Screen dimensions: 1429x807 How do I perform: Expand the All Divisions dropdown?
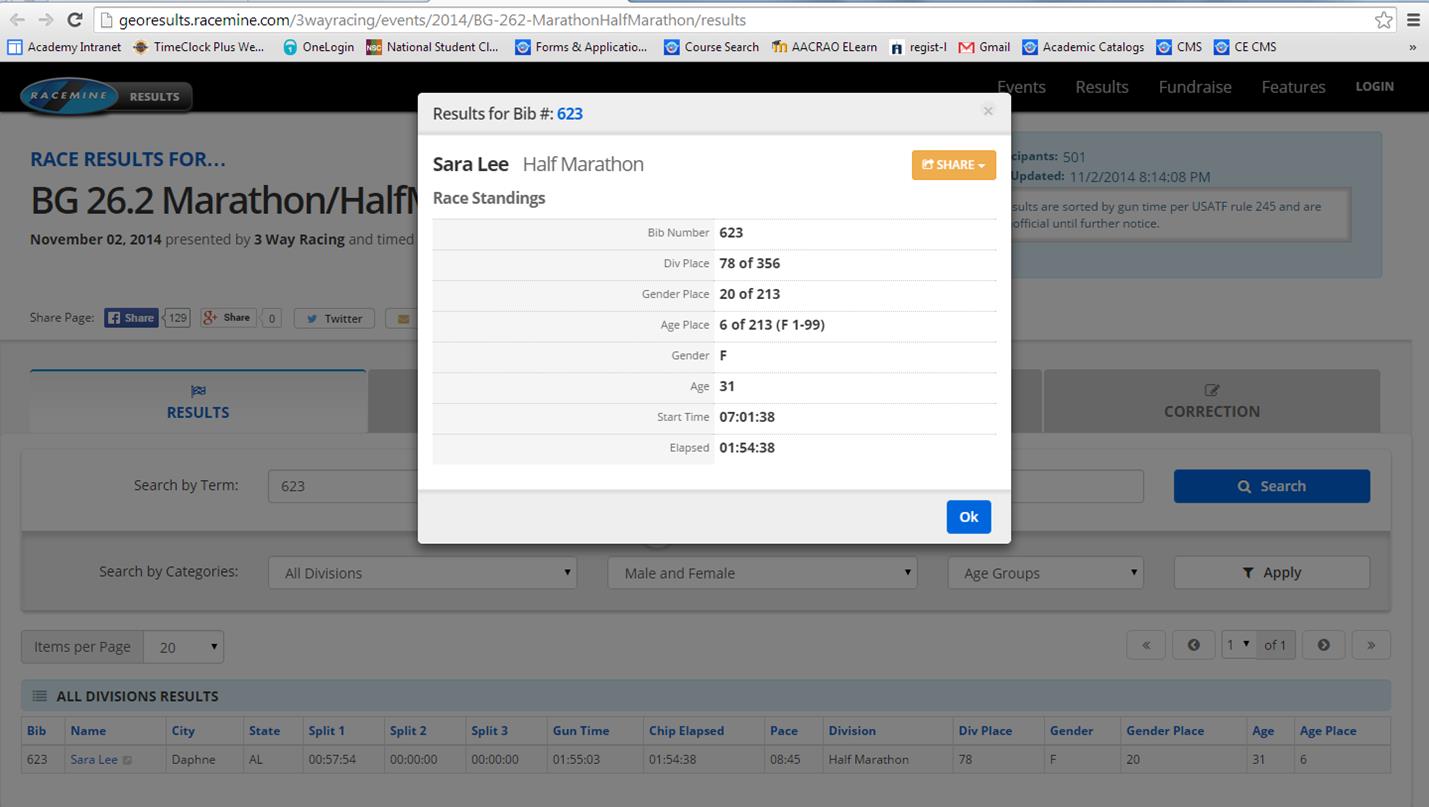(x=423, y=573)
